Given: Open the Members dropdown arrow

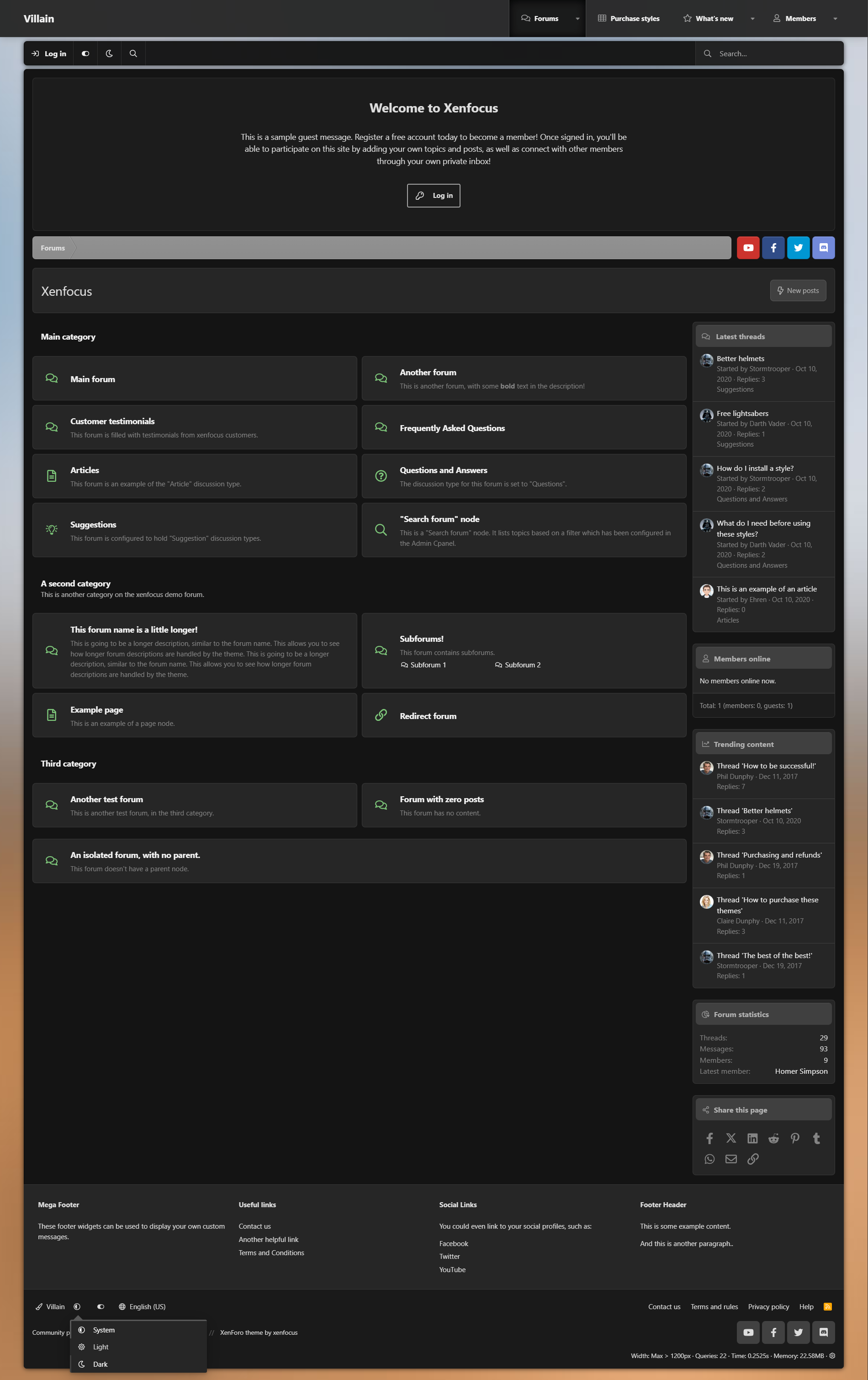Looking at the screenshot, I should point(835,19).
